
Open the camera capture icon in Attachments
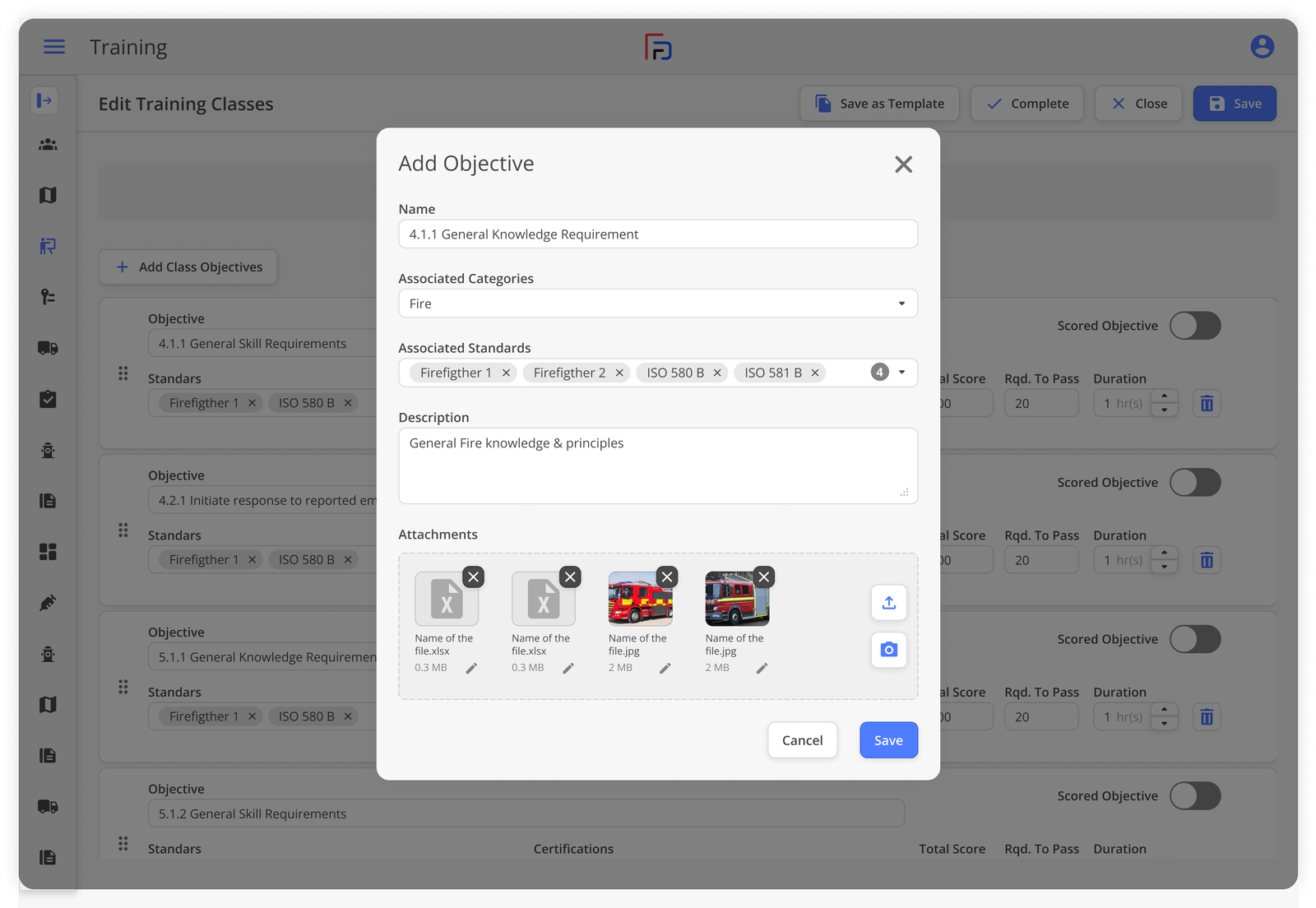click(x=888, y=650)
